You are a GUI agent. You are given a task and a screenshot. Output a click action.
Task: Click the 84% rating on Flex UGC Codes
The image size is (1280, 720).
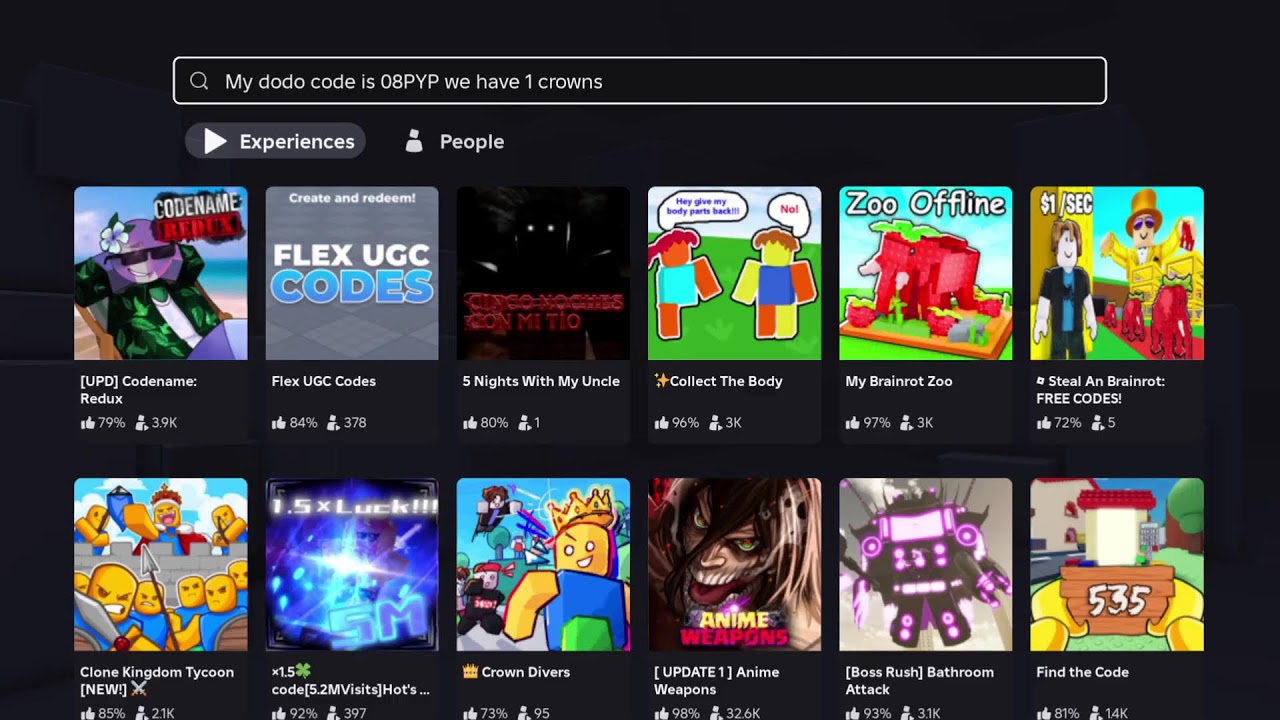[x=303, y=423]
